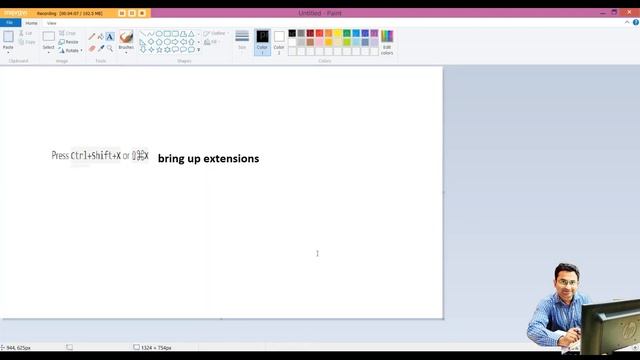The width and height of the screenshot is (640, 360).
Task: Activate Color 2 background selector
Action: click(279, 42)
